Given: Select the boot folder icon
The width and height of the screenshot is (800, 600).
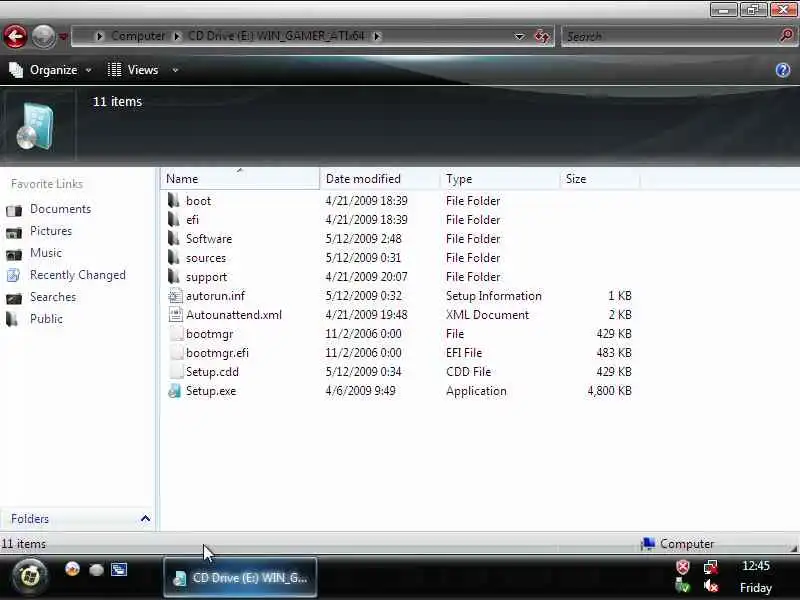Looking at the screenshot, I should tap(174, 201).
